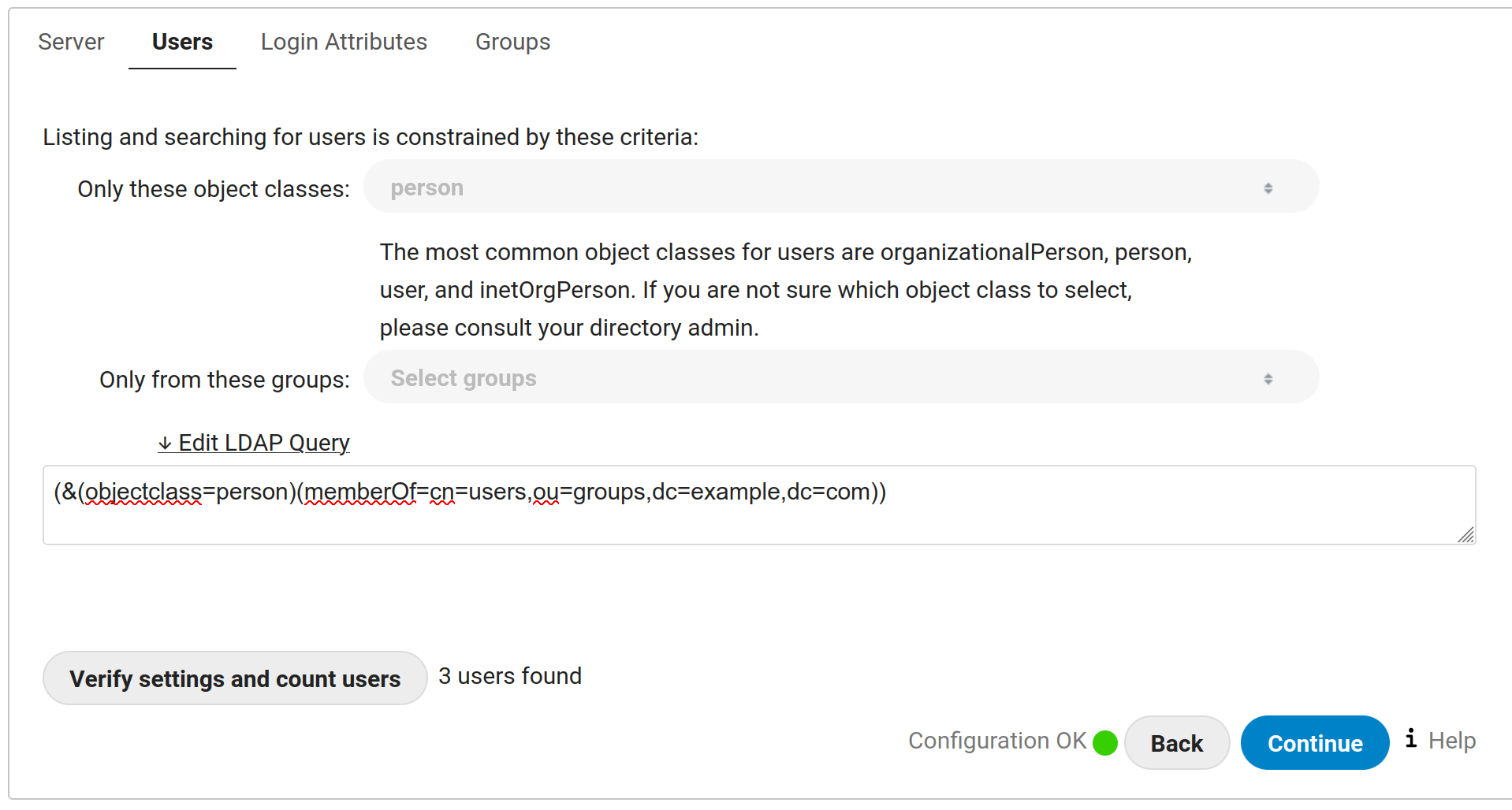Viewport: 1512px width, 810px height.
Task: Click the stepper arrows on the groups selector
Action: click(x=1268, y=377)
